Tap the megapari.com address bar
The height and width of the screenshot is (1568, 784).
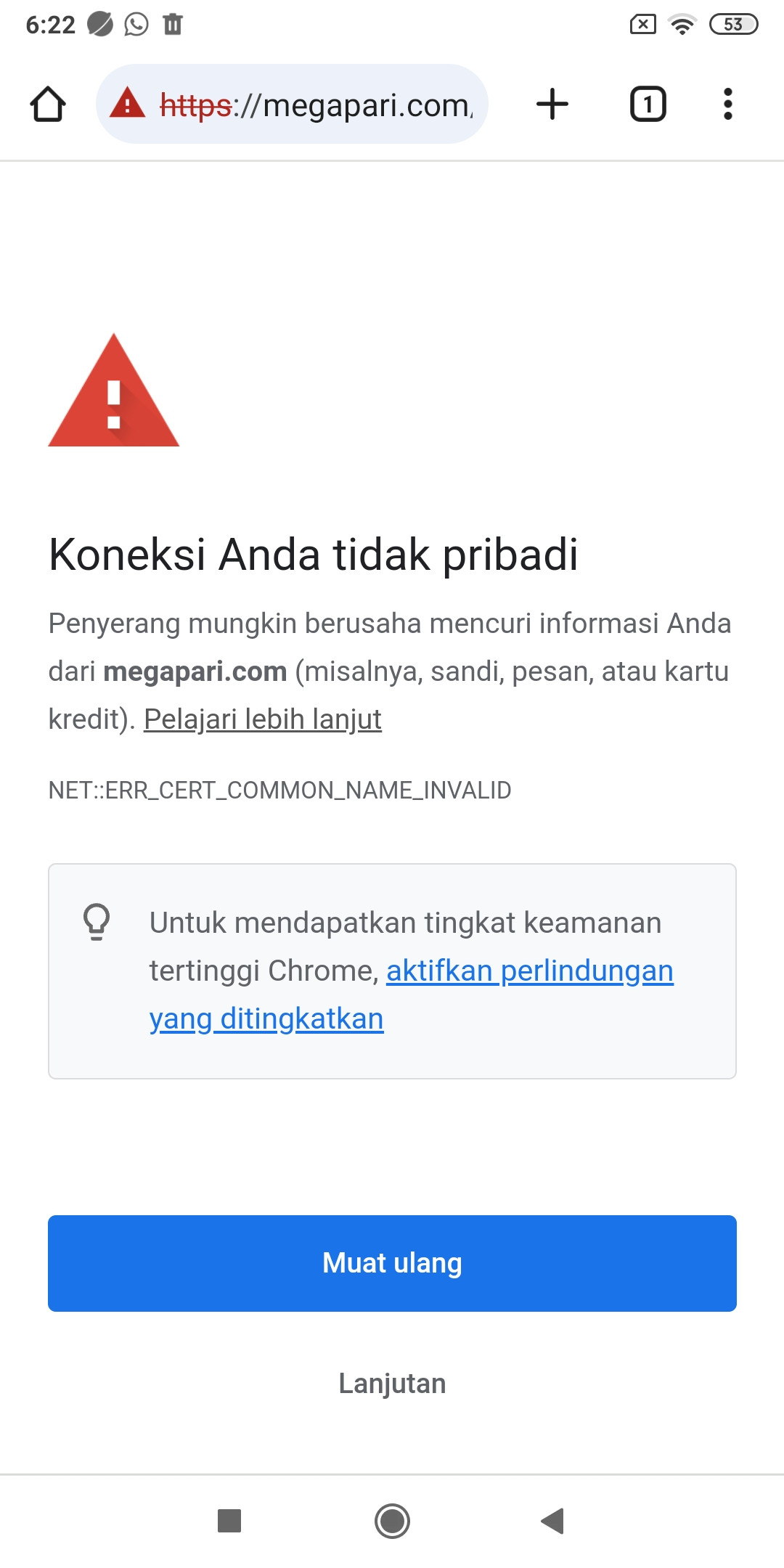(292, 104)
